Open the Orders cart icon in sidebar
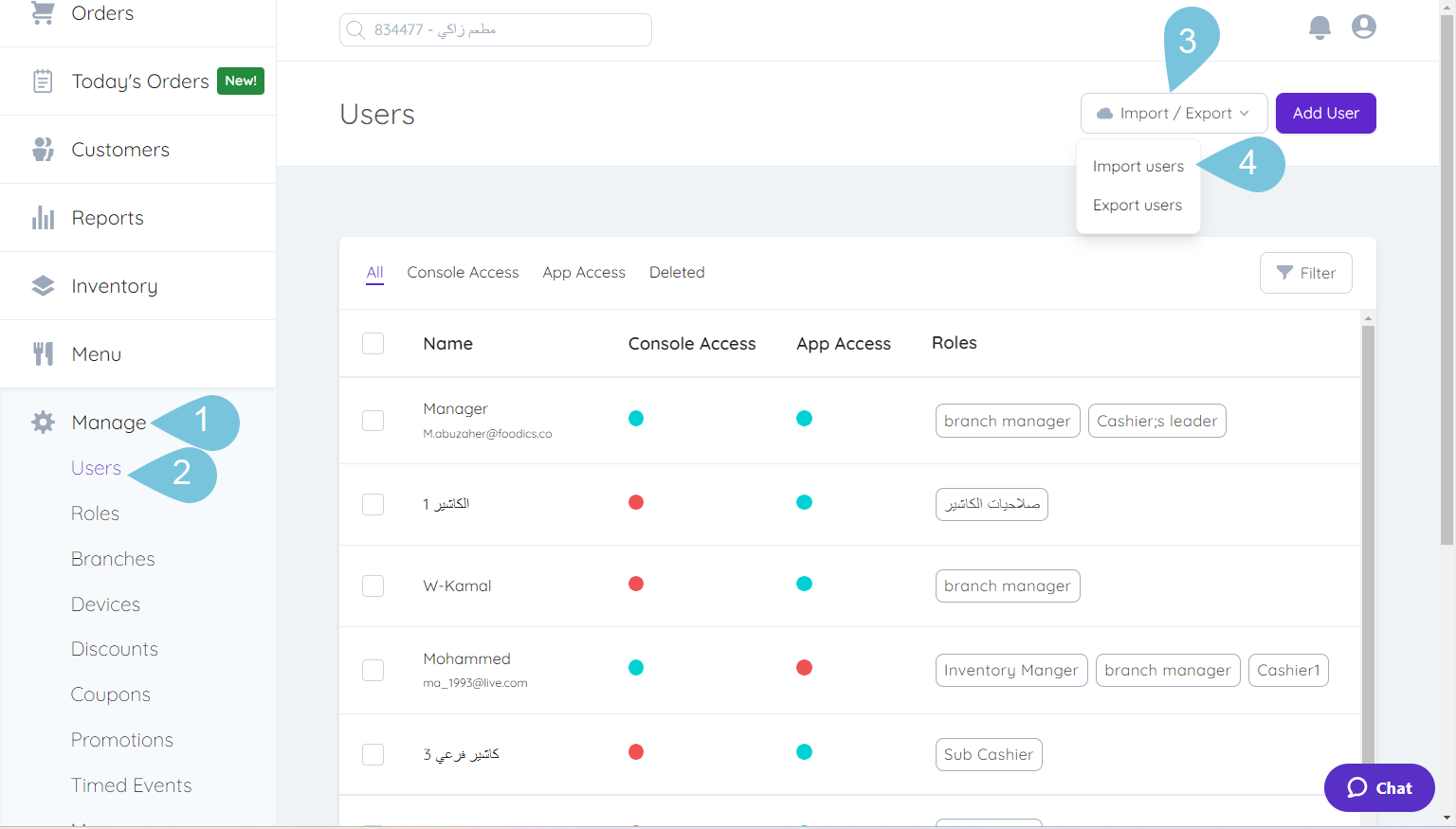The height and width of the screenshot is (829, 1456). (42, 13)
